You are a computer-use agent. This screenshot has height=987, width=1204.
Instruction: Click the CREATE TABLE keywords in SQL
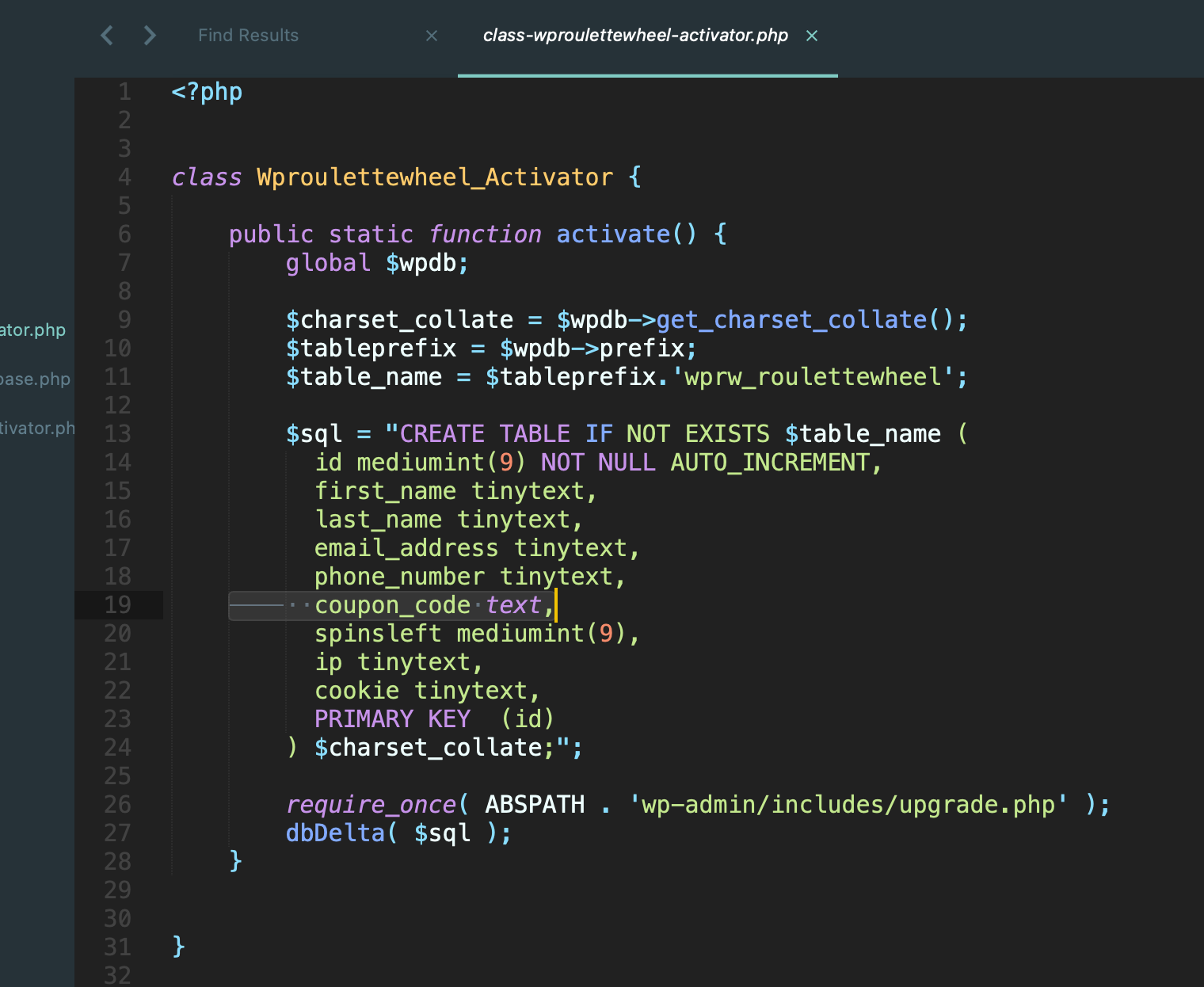point(485,433)
